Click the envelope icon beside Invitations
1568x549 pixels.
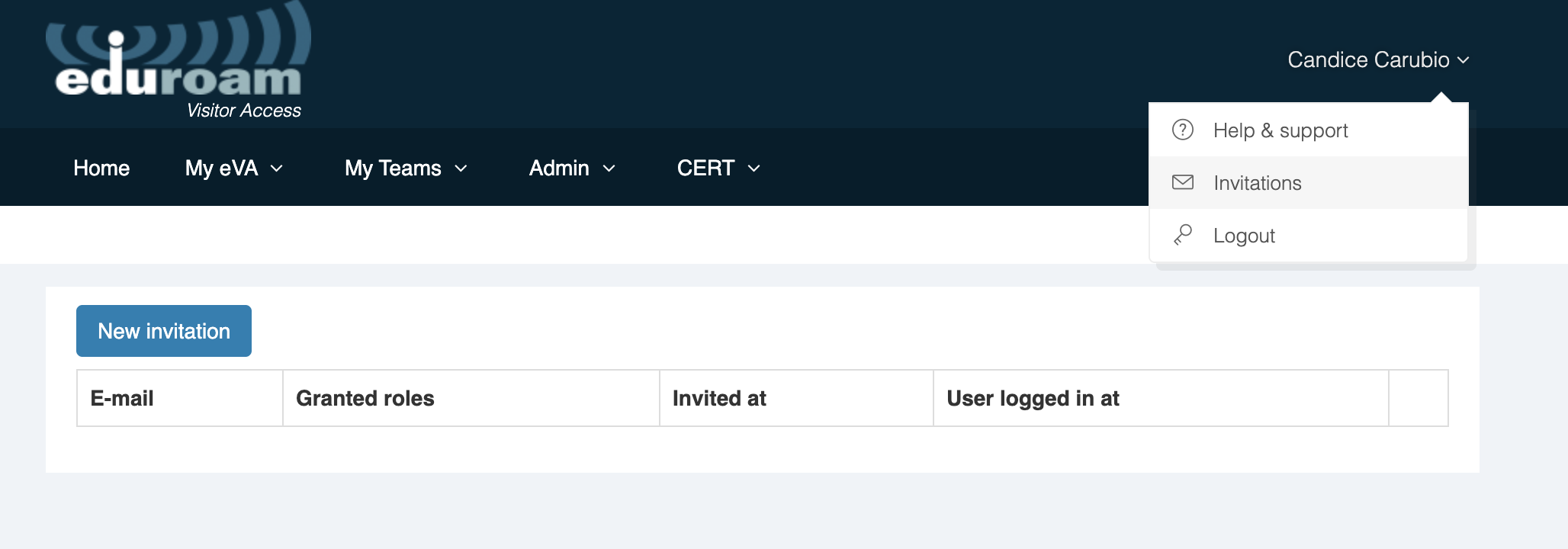(1183, 182)
